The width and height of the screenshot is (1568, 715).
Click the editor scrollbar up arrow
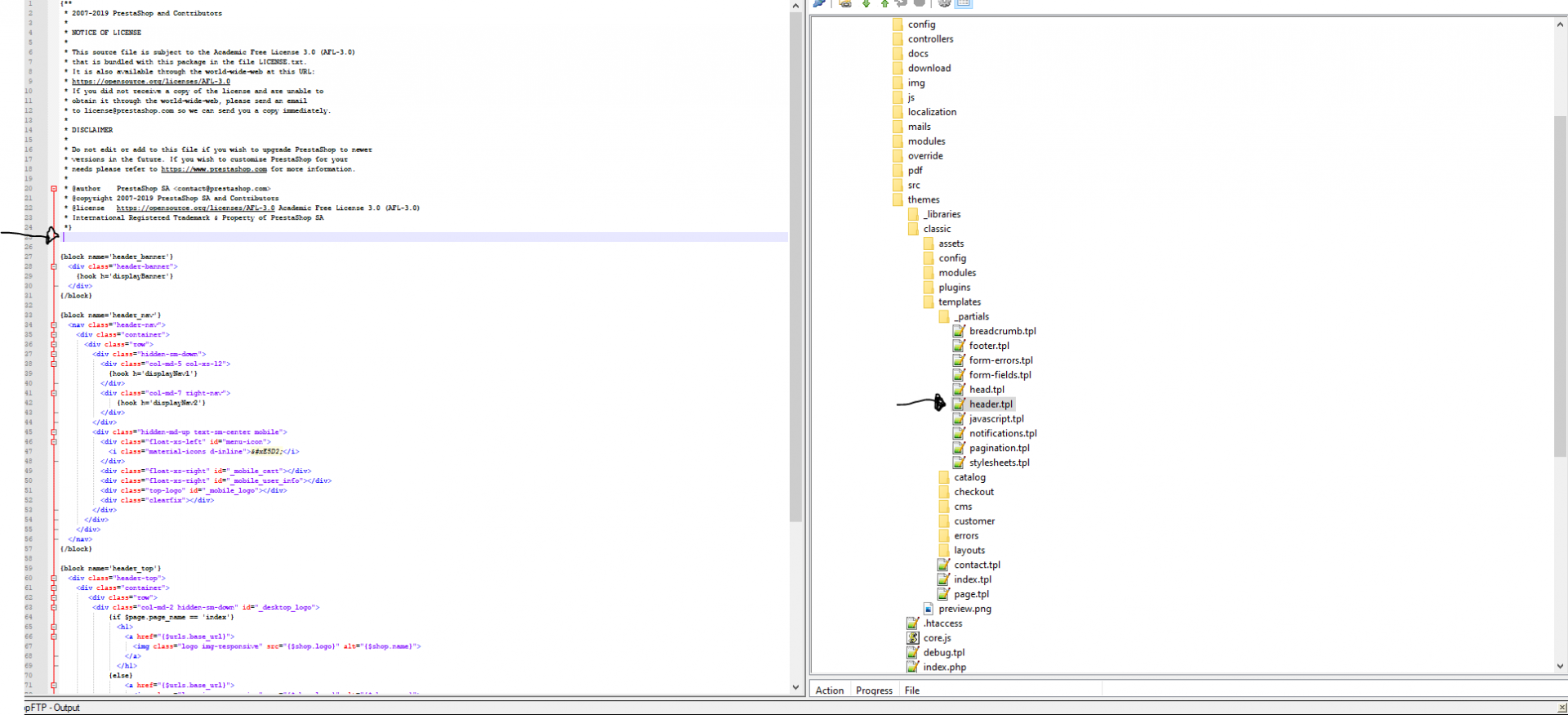coord(796,6)
